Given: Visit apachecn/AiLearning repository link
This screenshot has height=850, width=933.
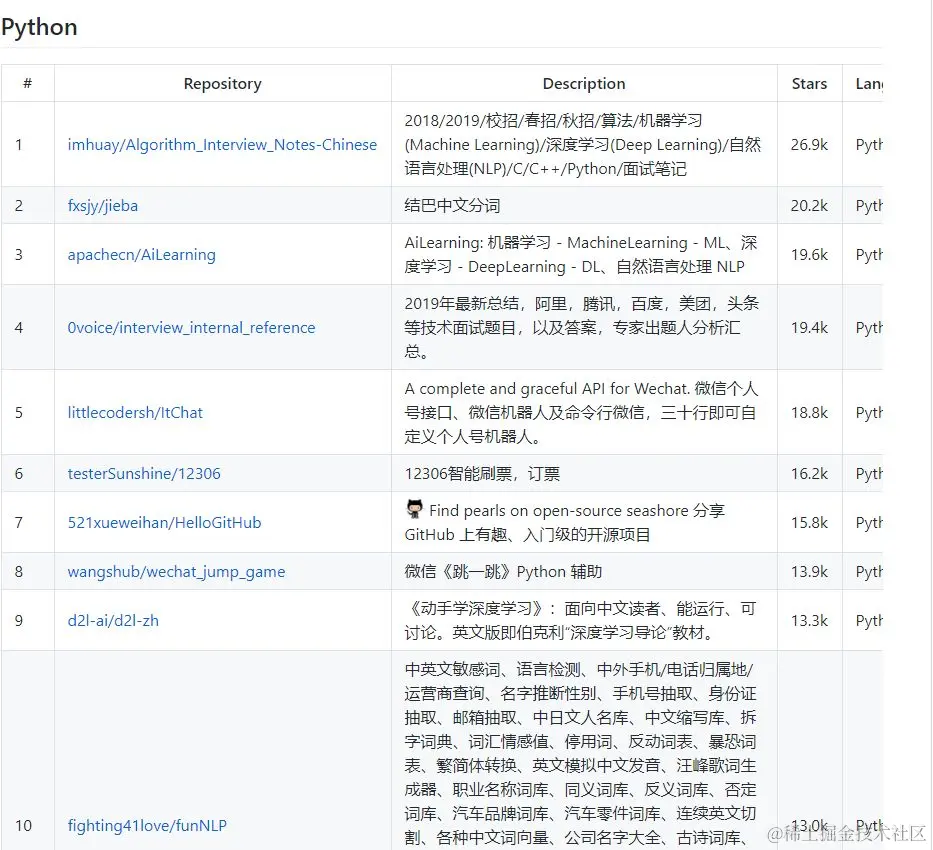Looking at the screenshot, I should (x=142, y=255).
